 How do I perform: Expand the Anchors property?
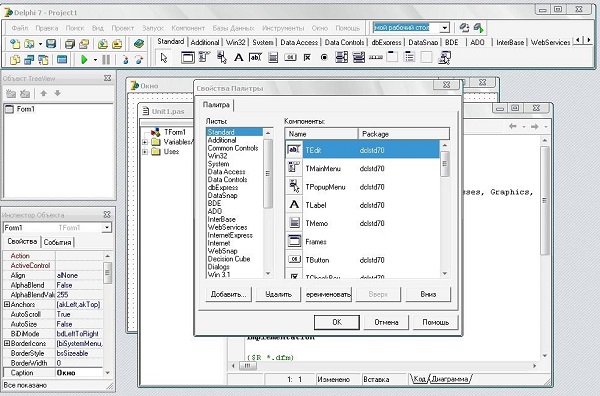7,305
